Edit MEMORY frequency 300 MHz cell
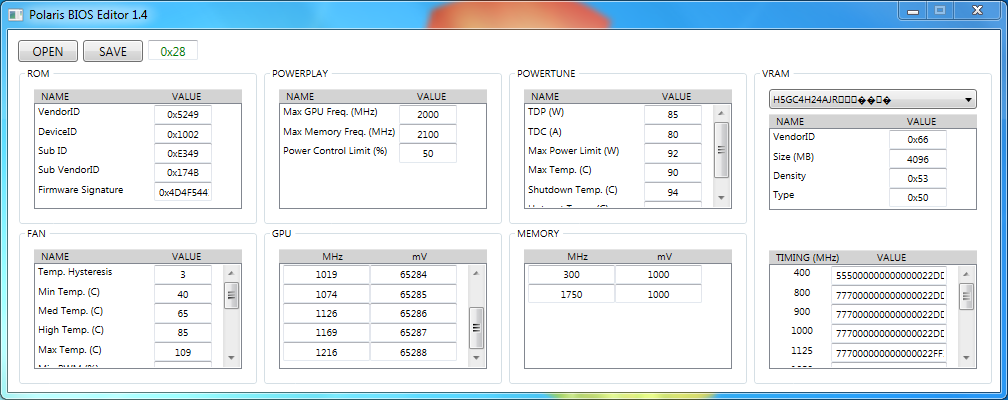The image size is (1008, 400). [x=571, y=275]
